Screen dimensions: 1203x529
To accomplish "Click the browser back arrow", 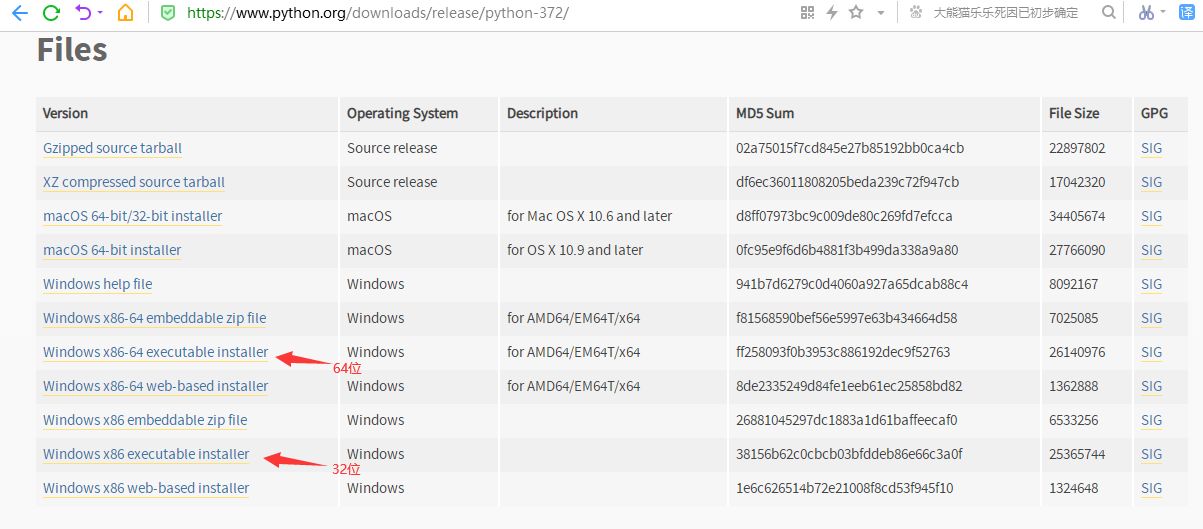I will click(x=19, y=13).
